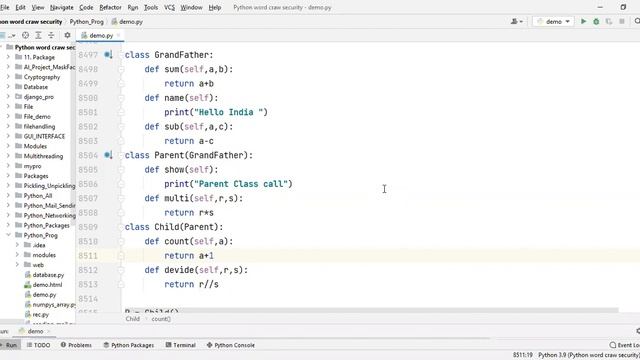Open the Event Log in status bar
This screenshot has width=640, height=360.
pyautogui.click(x=624, y=345)
